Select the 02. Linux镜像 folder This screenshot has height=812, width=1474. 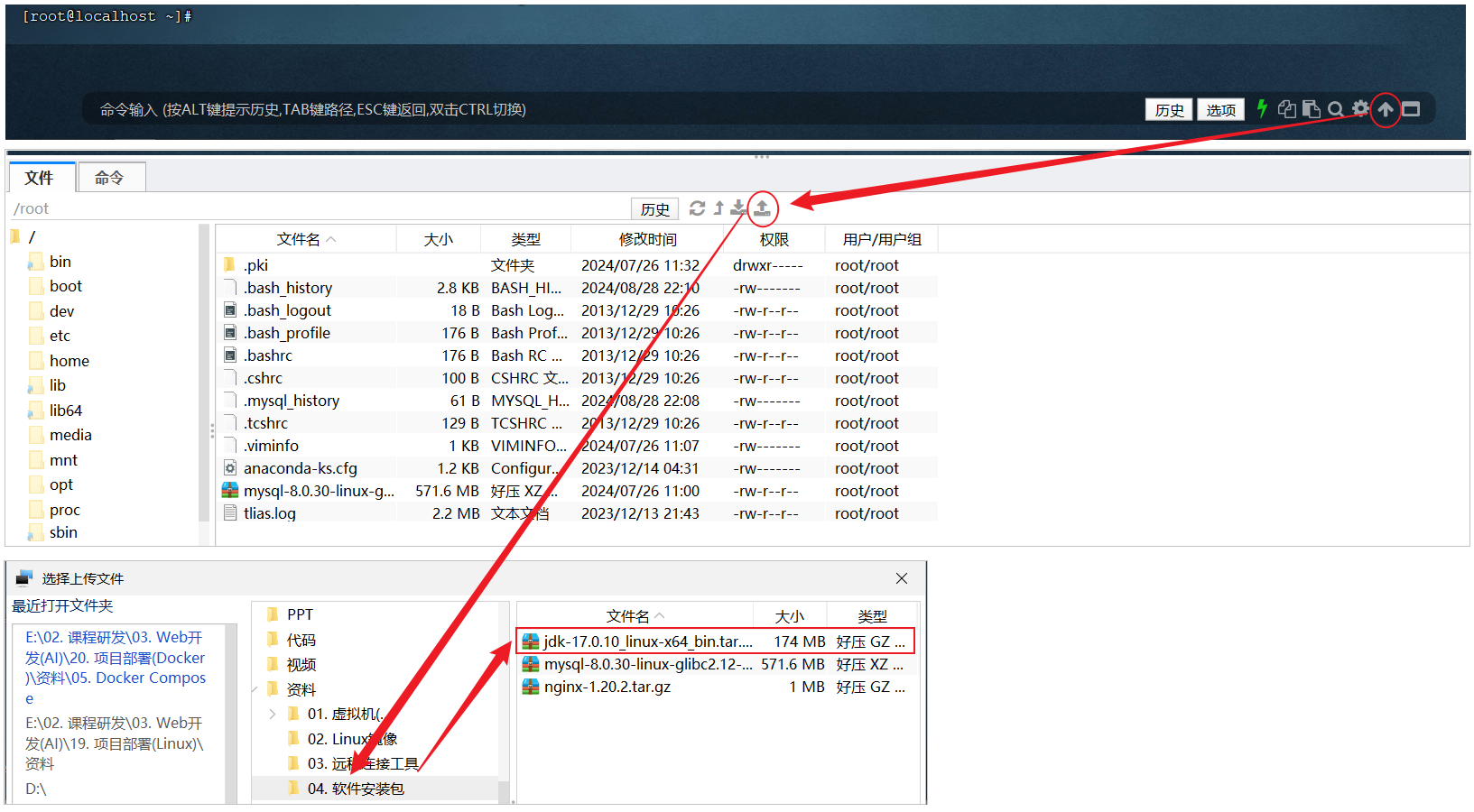(352, 739)
